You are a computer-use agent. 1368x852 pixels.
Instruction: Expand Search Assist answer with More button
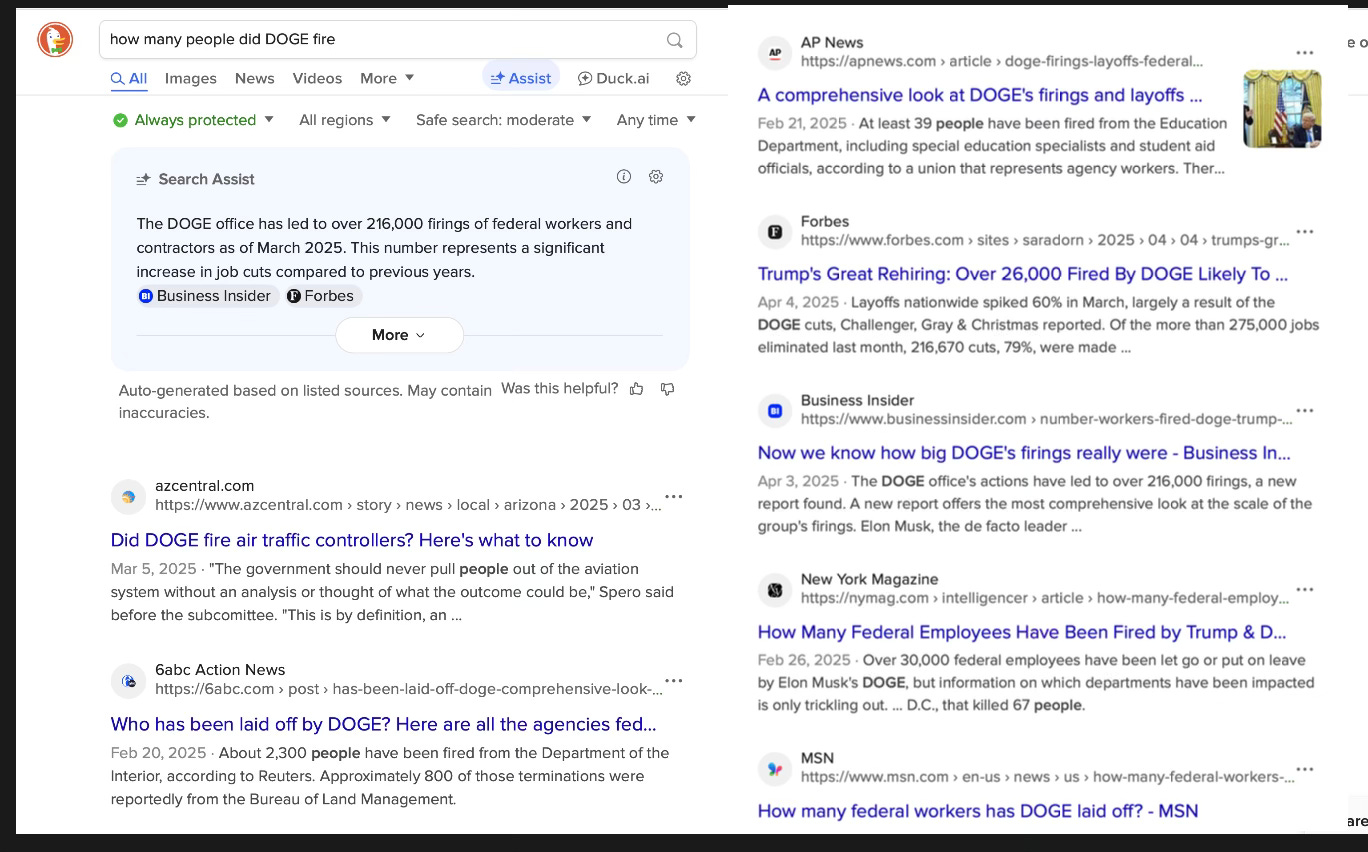click(399, 335)
